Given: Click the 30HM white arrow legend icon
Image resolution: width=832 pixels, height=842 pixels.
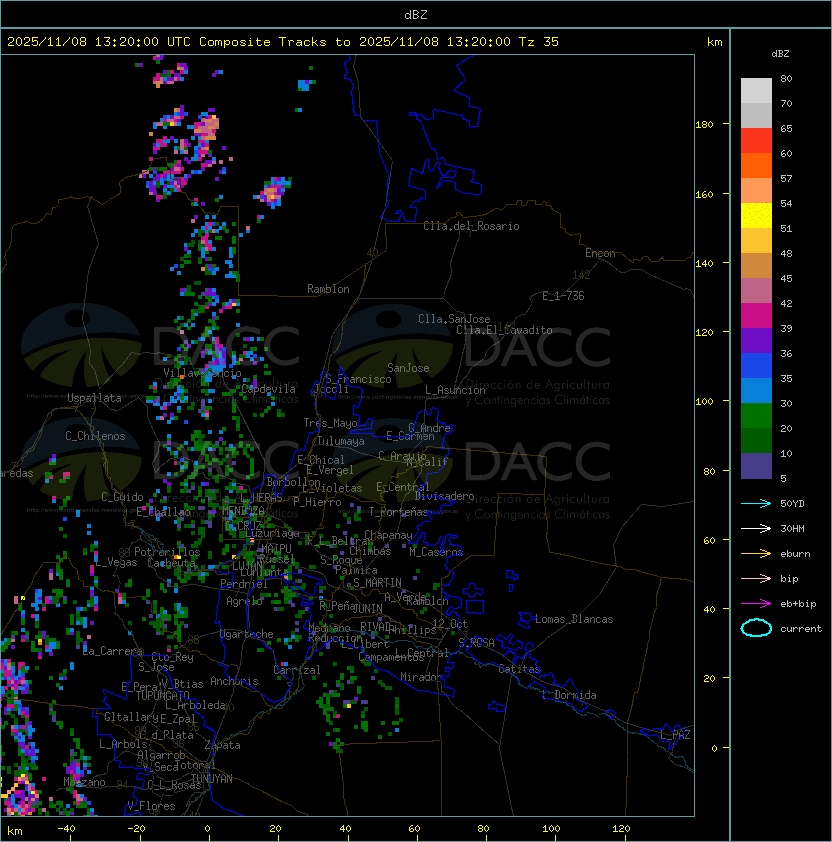Looking at the screenshot, I should click(756, 528).
